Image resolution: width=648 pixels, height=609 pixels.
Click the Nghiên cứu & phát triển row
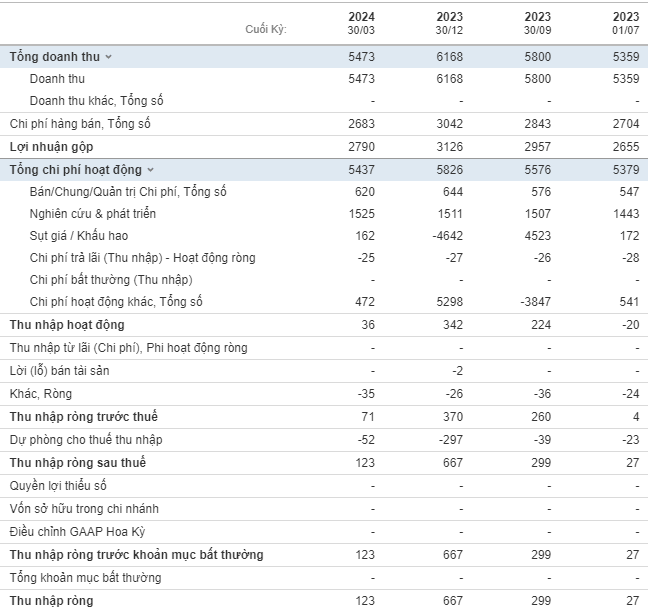point(93,214)
